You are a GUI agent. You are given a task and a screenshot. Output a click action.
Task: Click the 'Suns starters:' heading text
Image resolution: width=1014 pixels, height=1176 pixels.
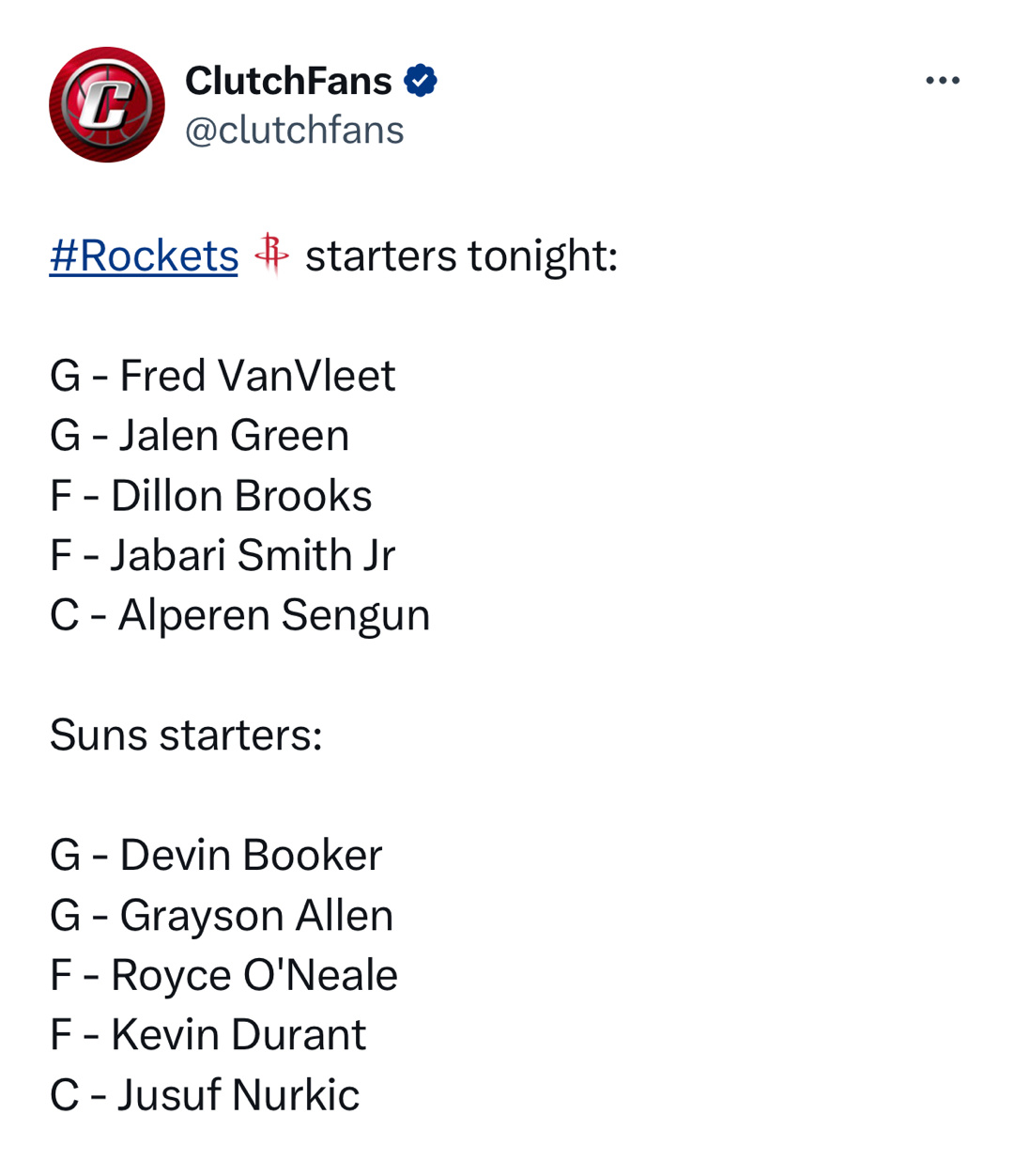[186, 735]
